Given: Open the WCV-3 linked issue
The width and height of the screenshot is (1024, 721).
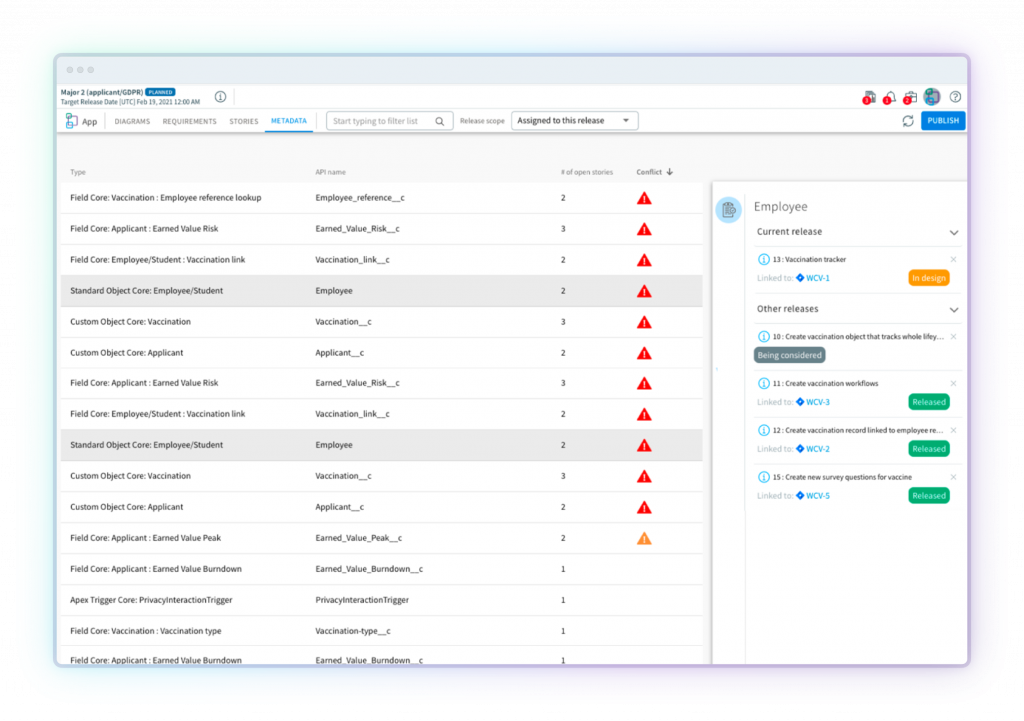Looking at the screenshot, I should pyautogui.click(x=817, y=402).
